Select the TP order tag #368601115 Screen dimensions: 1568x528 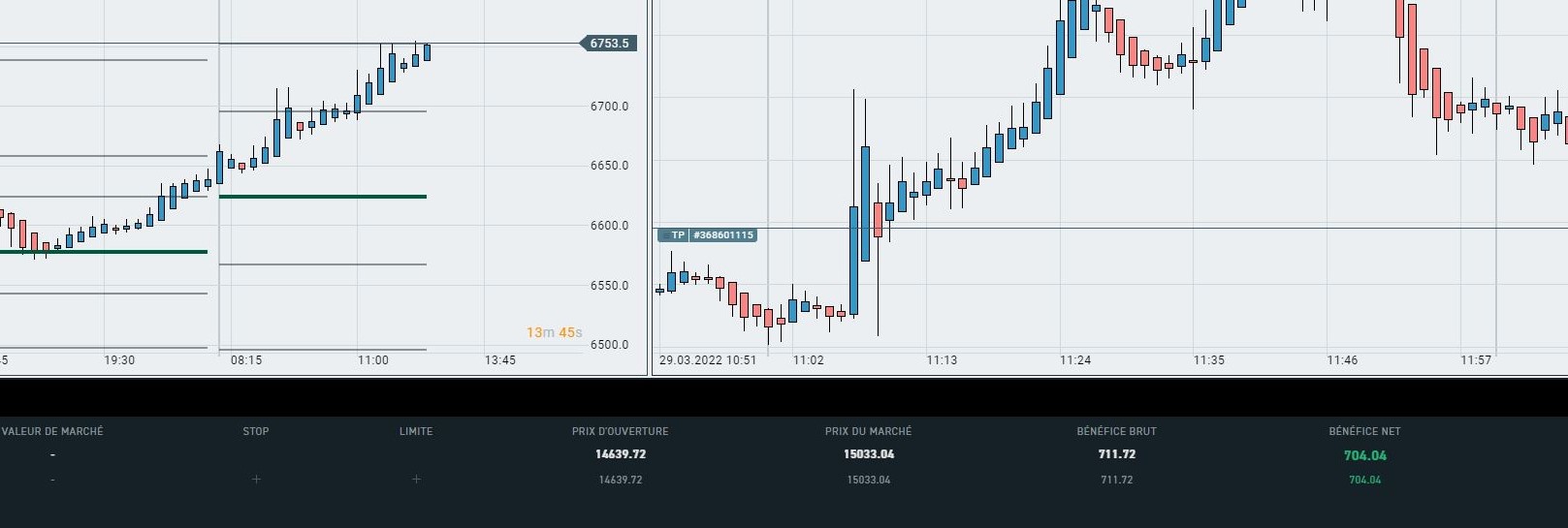click(723, 235)
